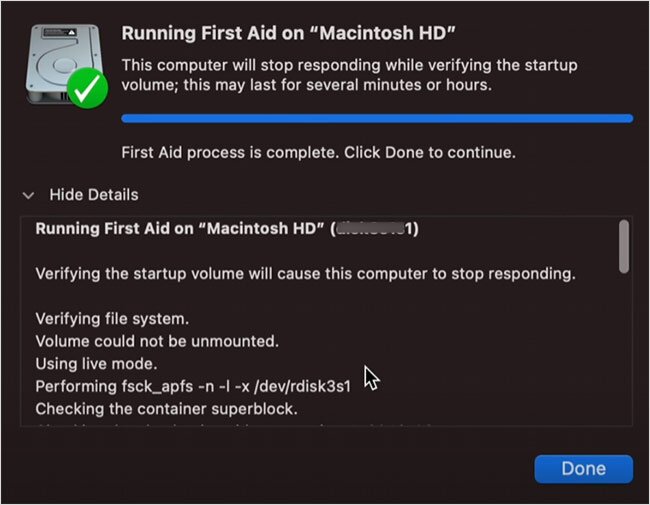Click the green checkmark success badge
The width and height of the screenshot is (650, 505).
pyautogui.click(x=90, y=90)
